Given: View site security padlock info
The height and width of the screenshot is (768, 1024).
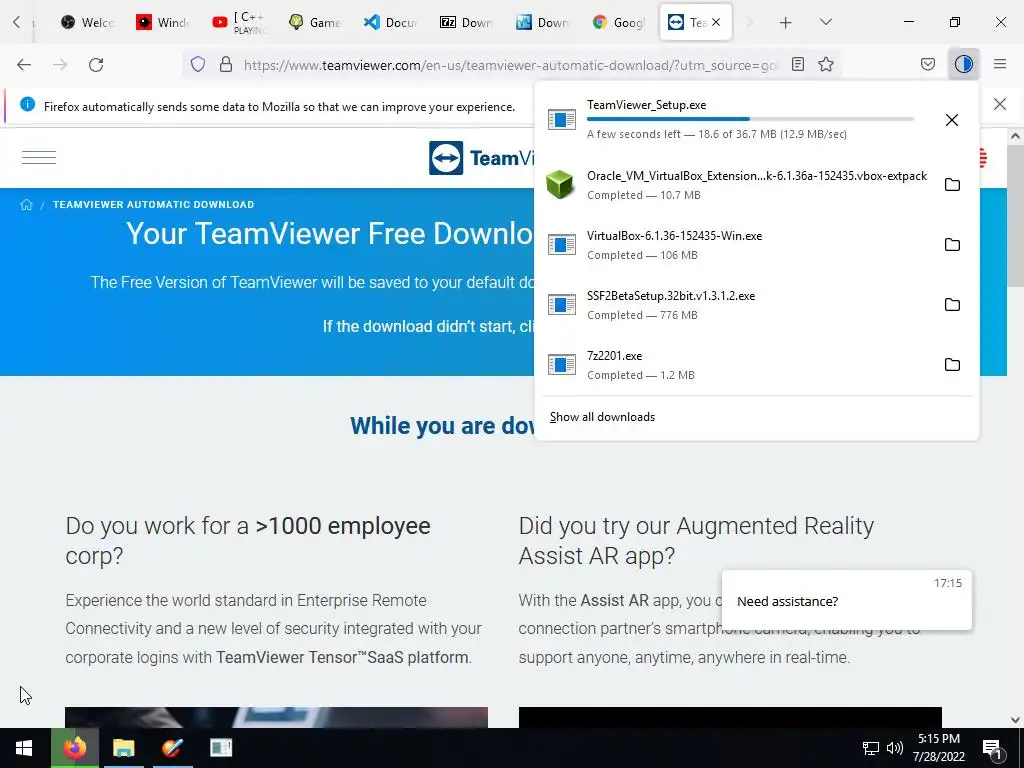Looking at the screenshot, I should pos(226,64).
